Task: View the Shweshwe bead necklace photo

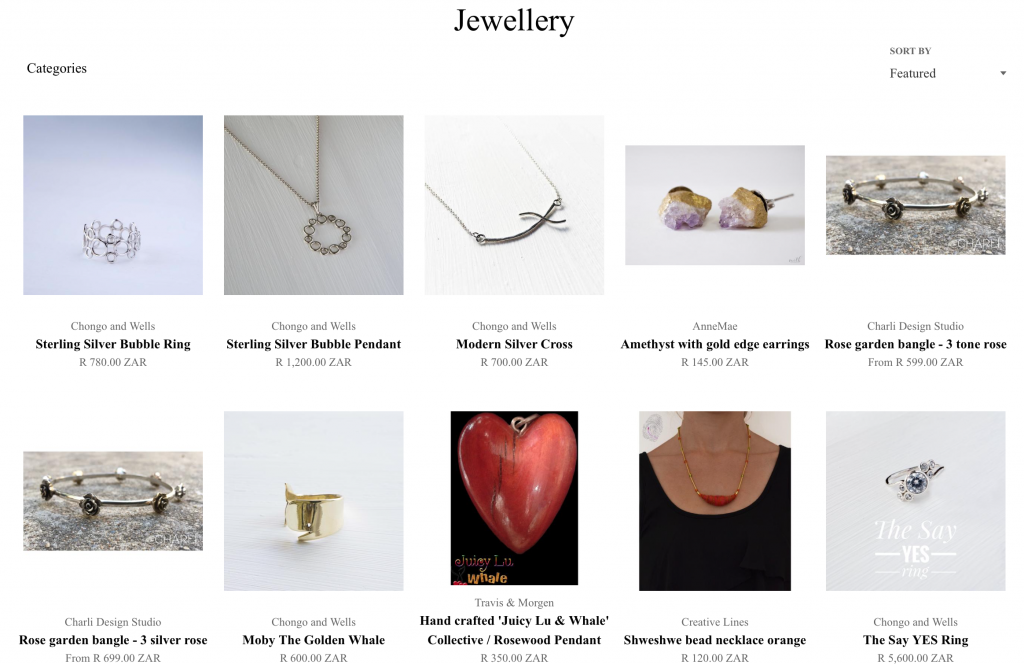Action: 714,501
